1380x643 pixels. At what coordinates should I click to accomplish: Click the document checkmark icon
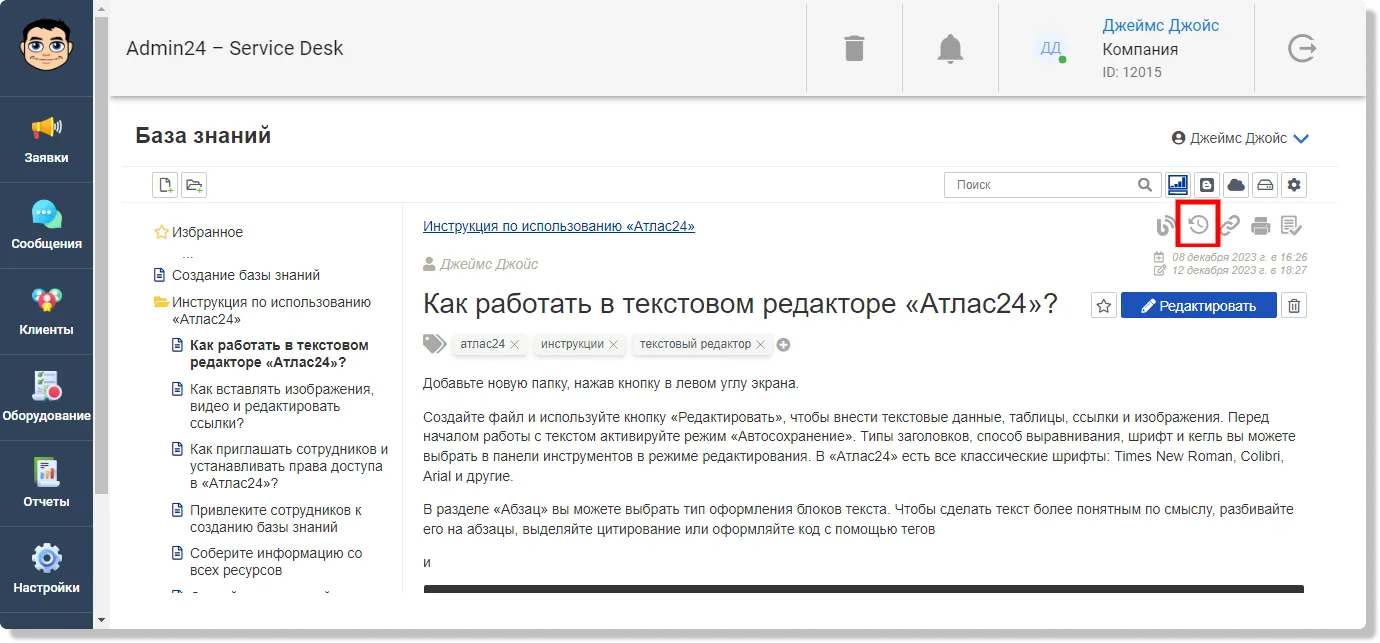coord(1292,226)
